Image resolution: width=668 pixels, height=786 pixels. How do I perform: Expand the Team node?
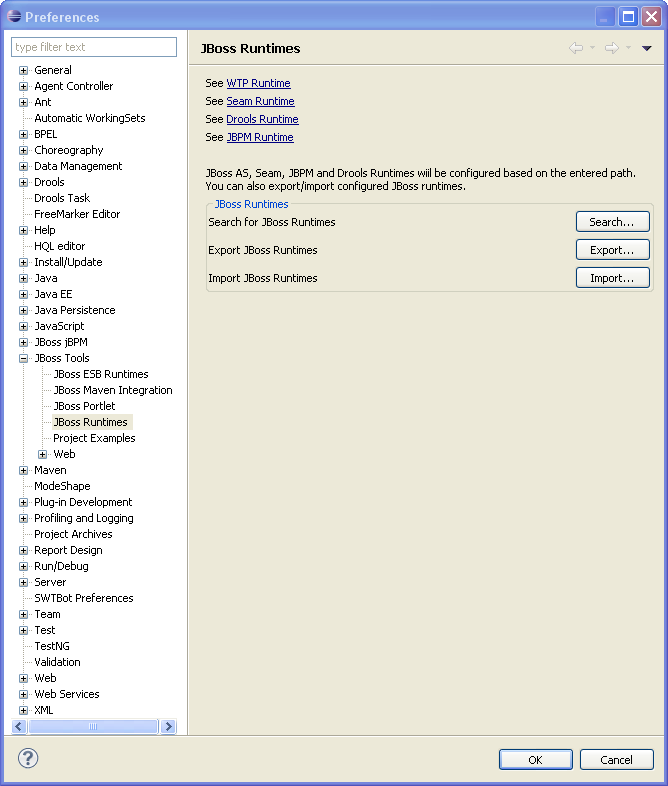23,614
